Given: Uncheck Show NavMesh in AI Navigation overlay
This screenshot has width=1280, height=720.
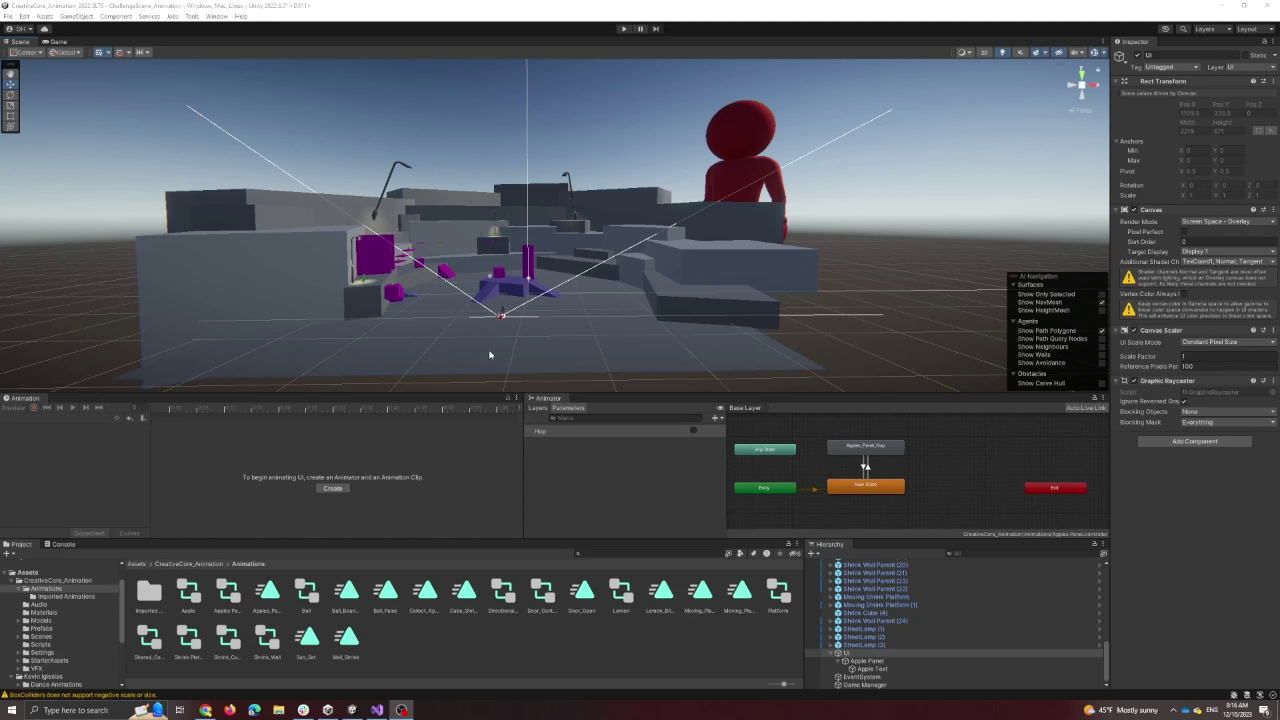Looking at the screenshot, I should [x=1101, y=303].
